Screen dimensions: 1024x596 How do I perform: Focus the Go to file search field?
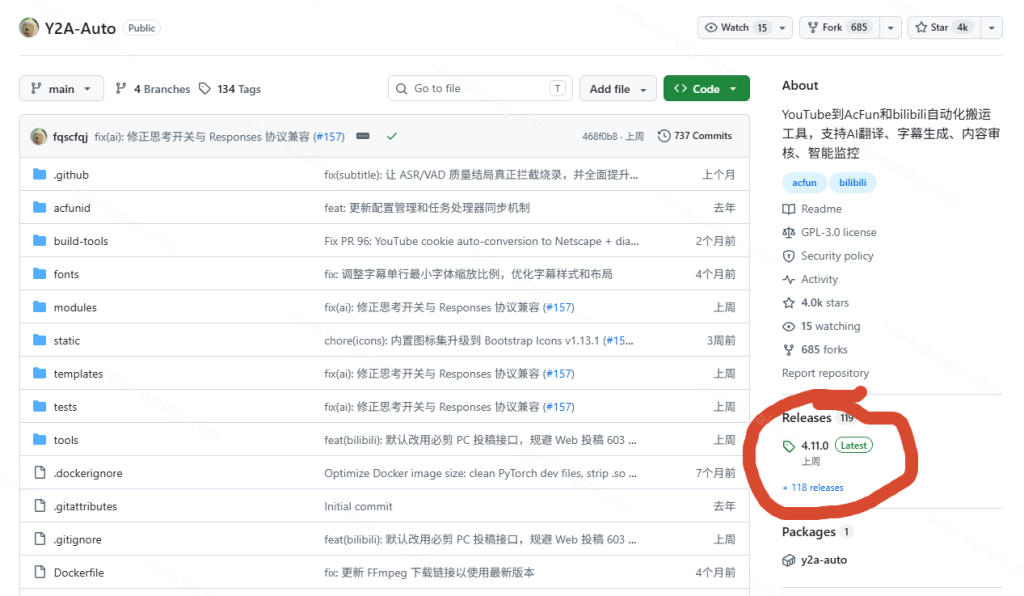coord(480,88)
